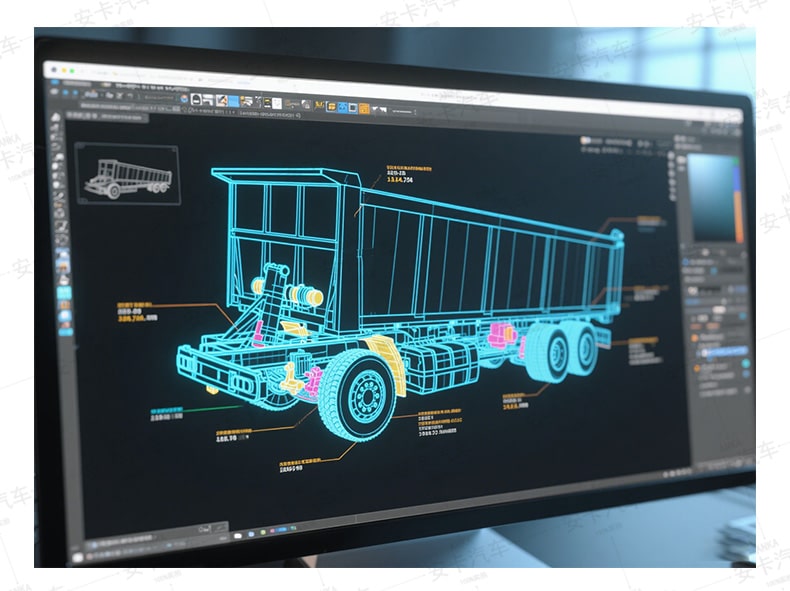This screenshot has width=790, height=591.
Task: Click the green macOS zoom dot
Action: tap(72, 71)
